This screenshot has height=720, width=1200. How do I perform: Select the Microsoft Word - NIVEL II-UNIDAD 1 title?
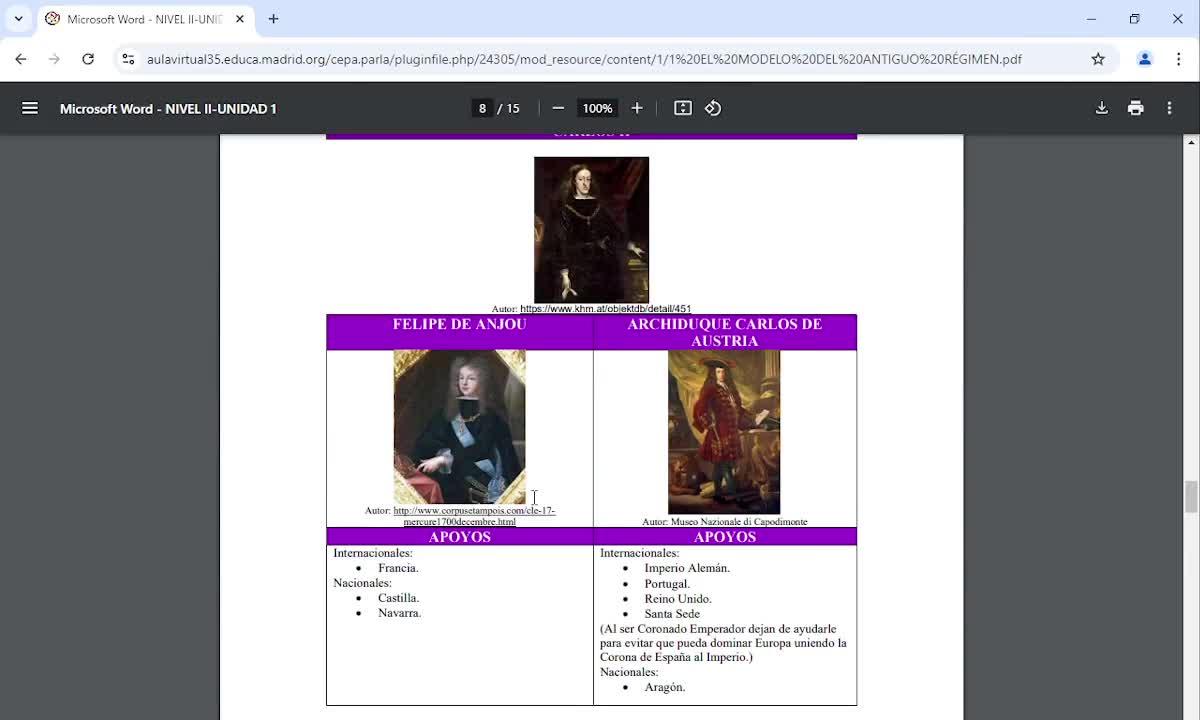[168, 108]
